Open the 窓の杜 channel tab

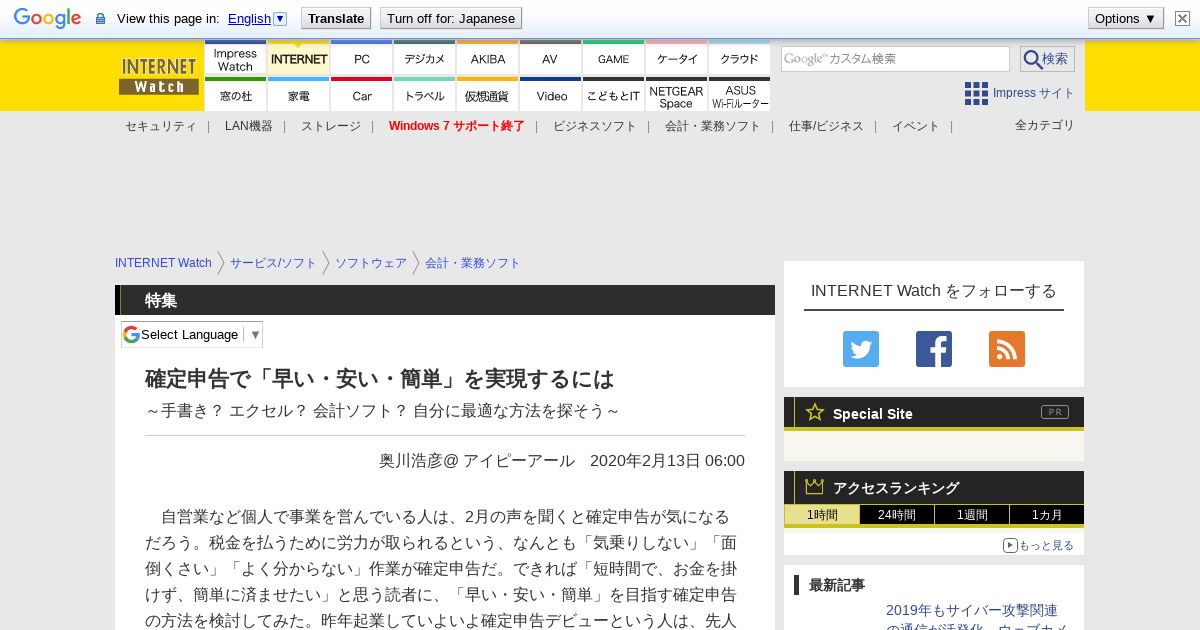[235, 95]
